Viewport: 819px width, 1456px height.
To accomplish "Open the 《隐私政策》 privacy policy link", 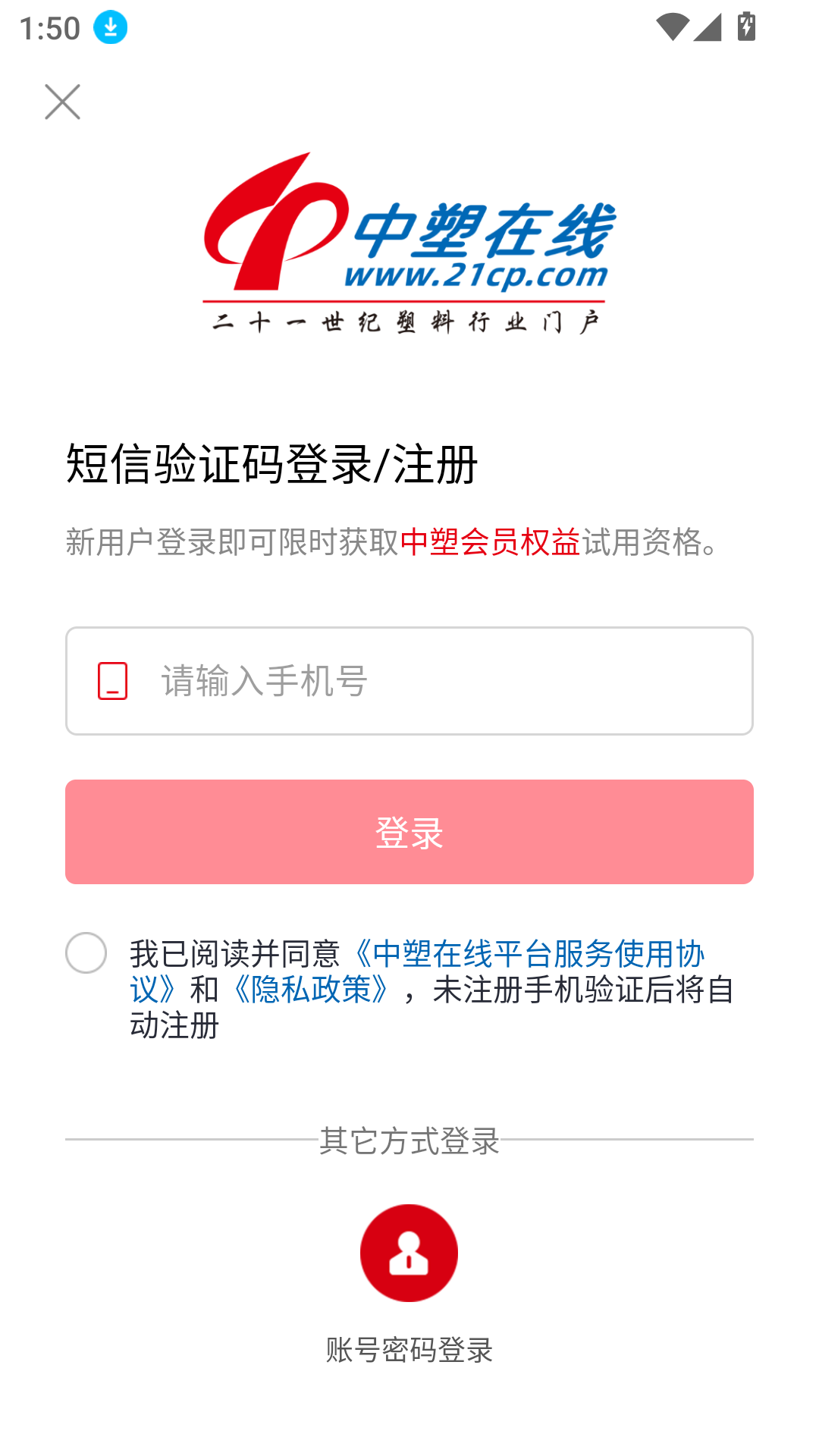I will pyautogui.click(x=311, y=990).
